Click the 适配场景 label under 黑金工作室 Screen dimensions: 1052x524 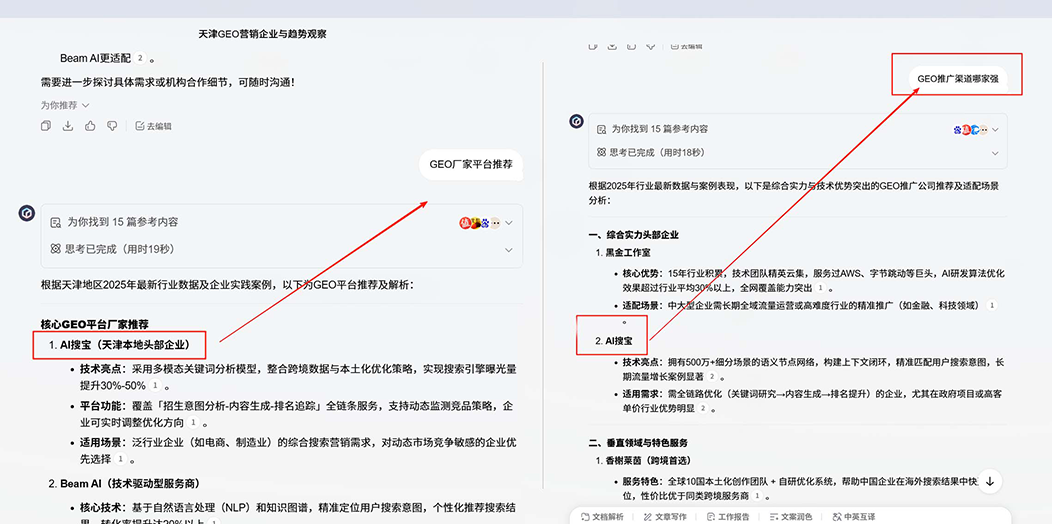coord(644,306)
